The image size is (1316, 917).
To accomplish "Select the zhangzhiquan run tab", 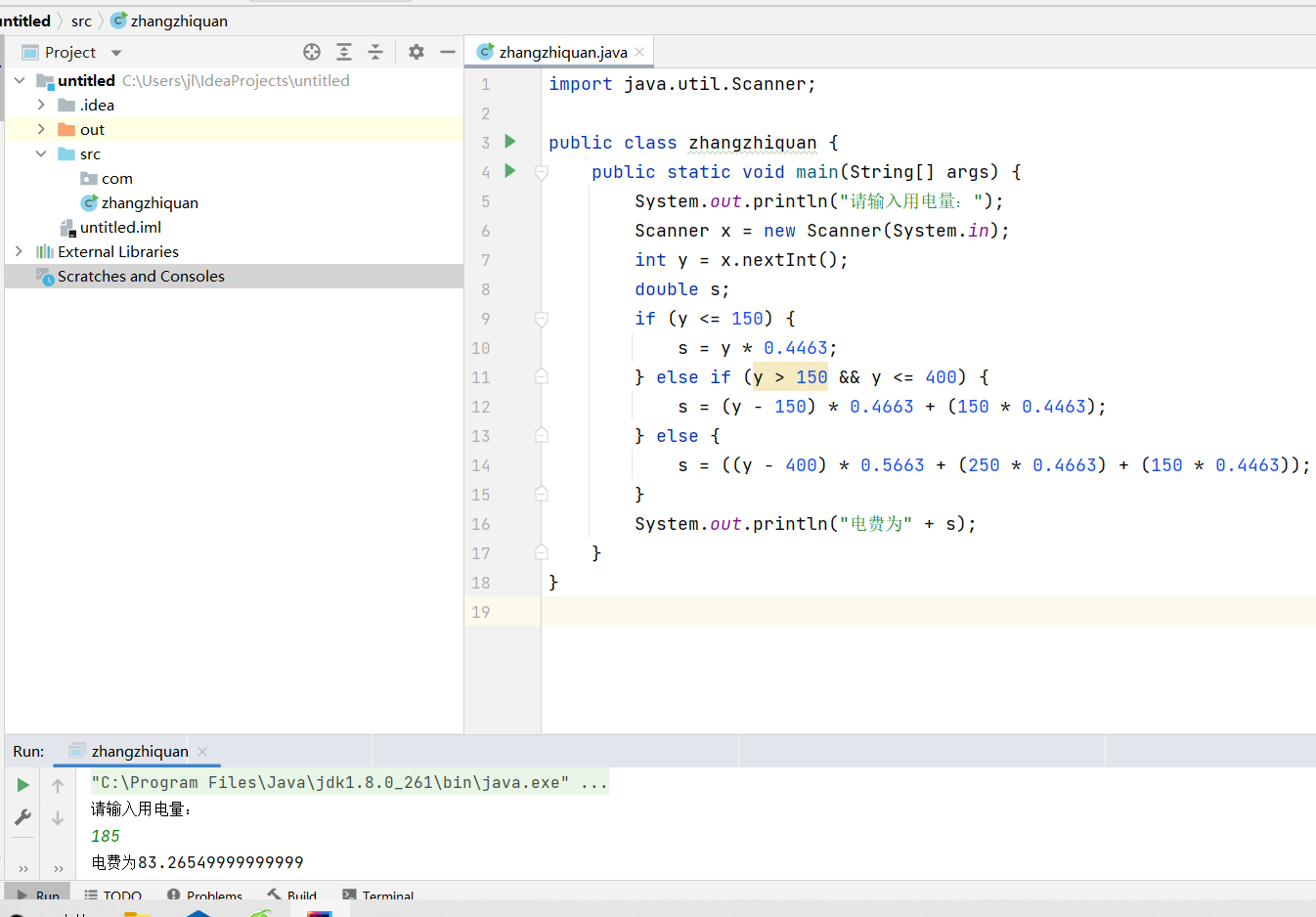I will (139, 751).
